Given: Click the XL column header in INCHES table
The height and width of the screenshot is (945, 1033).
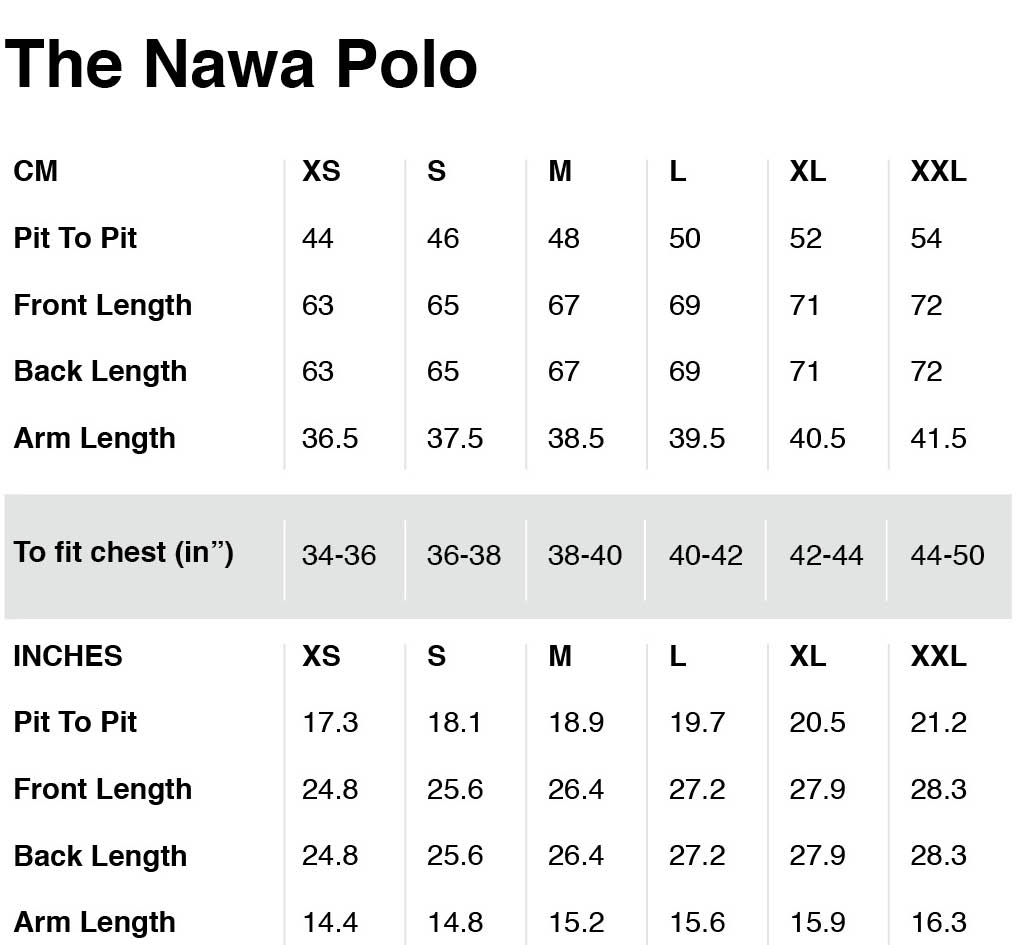Looking at the screenshot, I should (x=808, y=656).
